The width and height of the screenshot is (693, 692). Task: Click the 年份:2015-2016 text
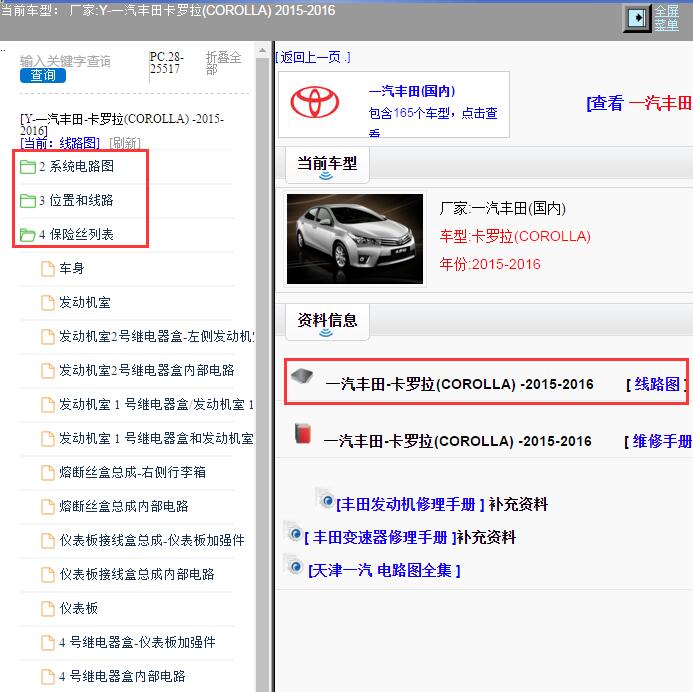[x=490, y=264]
